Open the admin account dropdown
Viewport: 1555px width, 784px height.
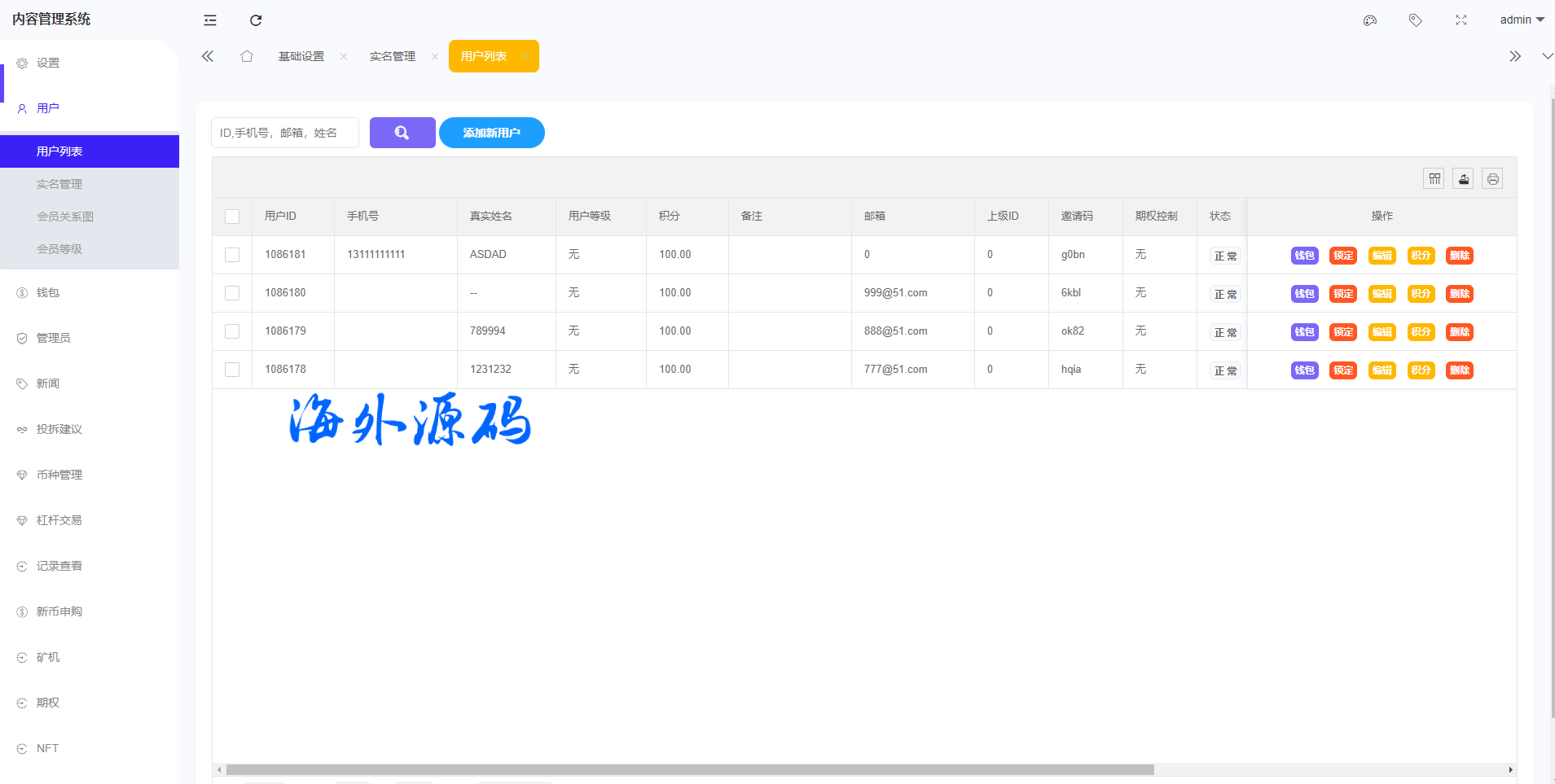click(x=1522, y=20)
